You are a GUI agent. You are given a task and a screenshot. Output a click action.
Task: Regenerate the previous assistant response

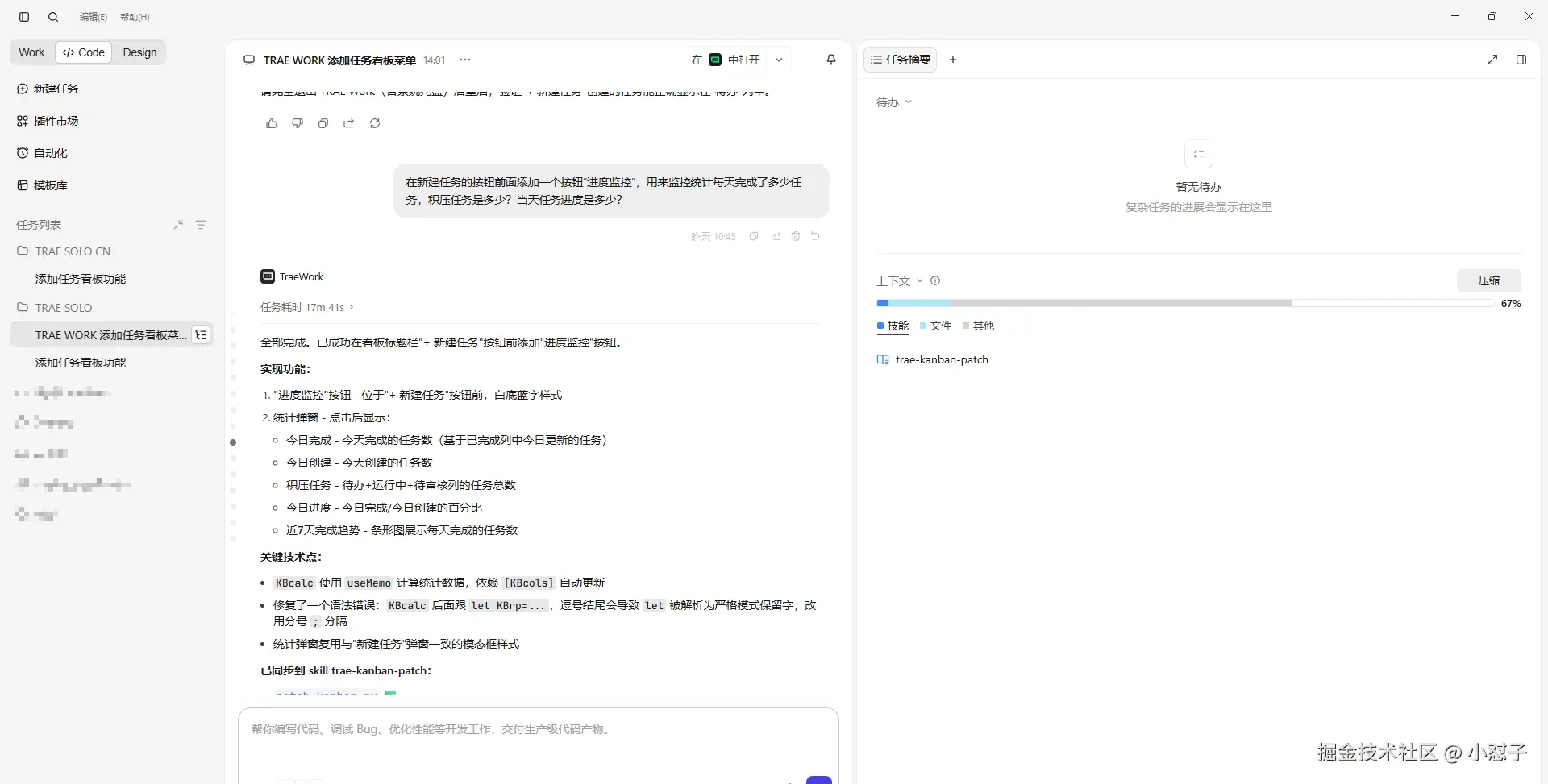click(x=375, y=123)
